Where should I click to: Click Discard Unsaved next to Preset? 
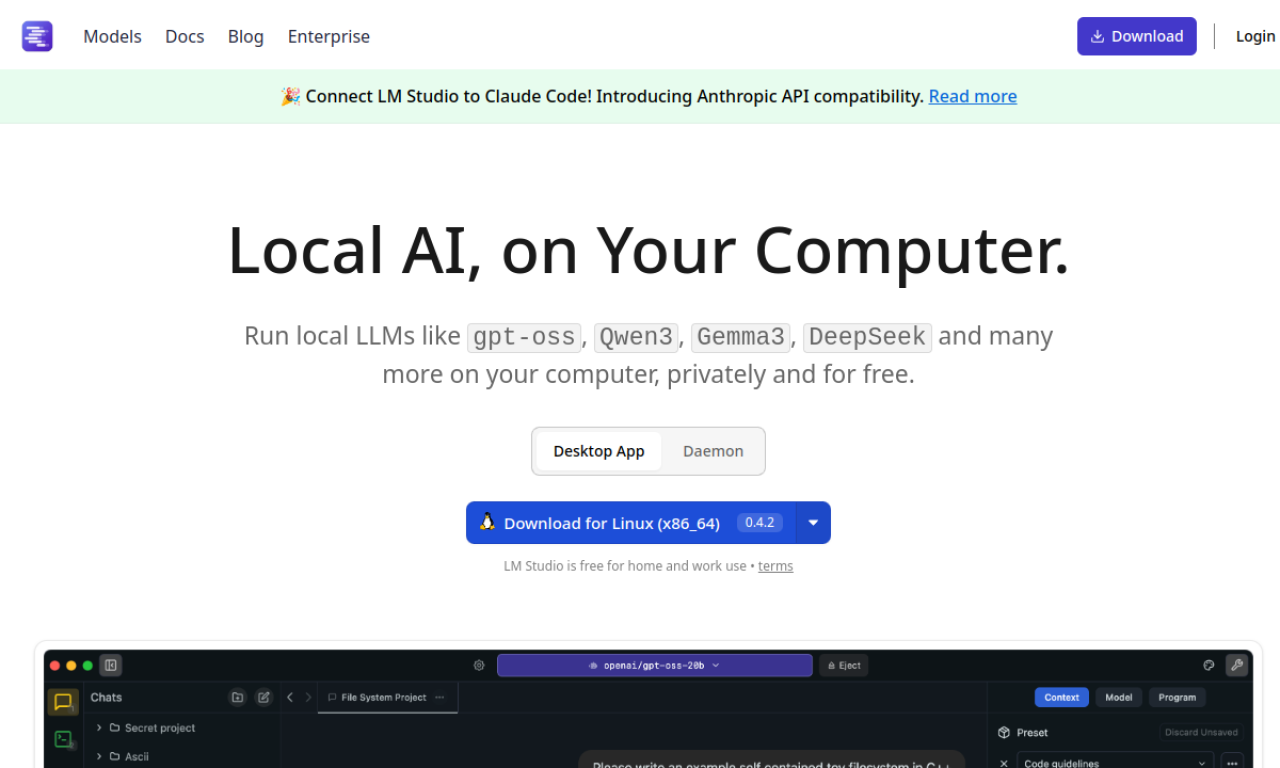coord(1201,732)
